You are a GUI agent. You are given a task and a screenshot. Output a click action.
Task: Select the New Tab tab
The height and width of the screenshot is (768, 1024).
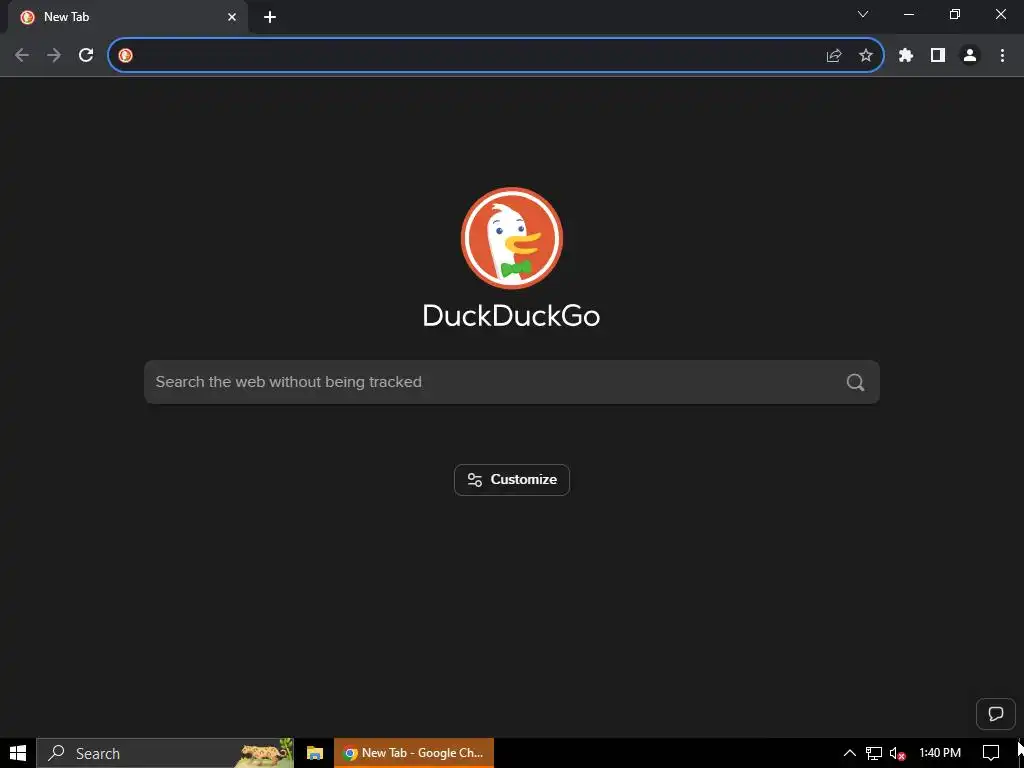tap(128, 17)
